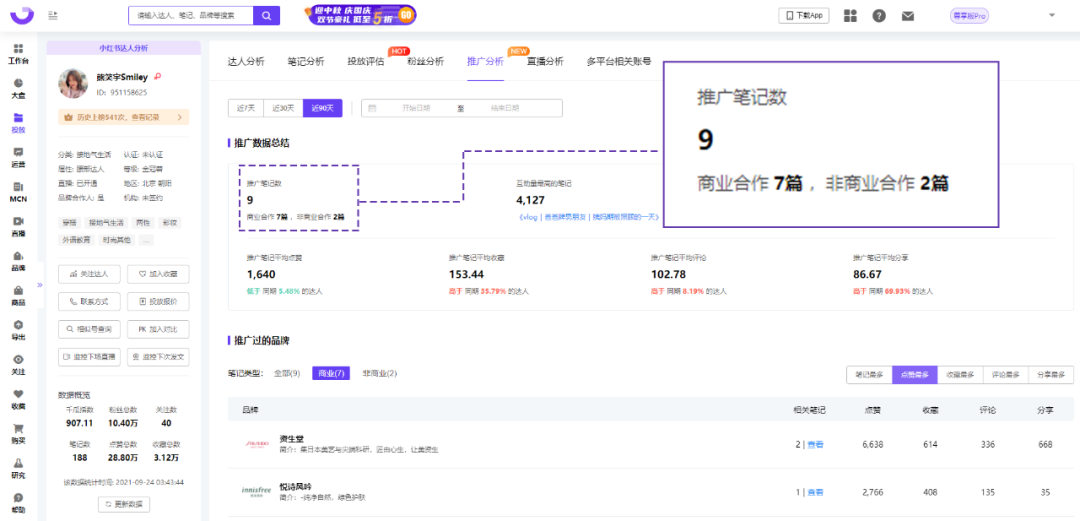
Task: Switch to 笔记分析 tab
Action: tap(306, 61)
